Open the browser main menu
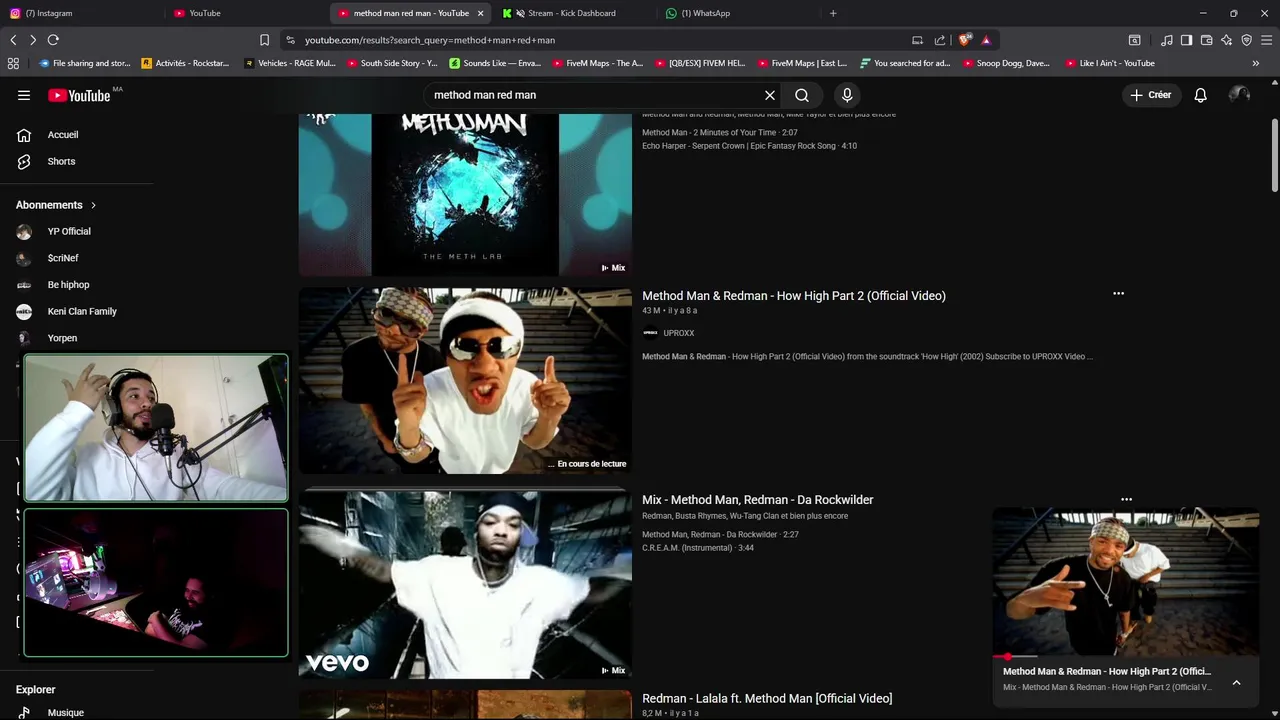 pos(1266,40)
